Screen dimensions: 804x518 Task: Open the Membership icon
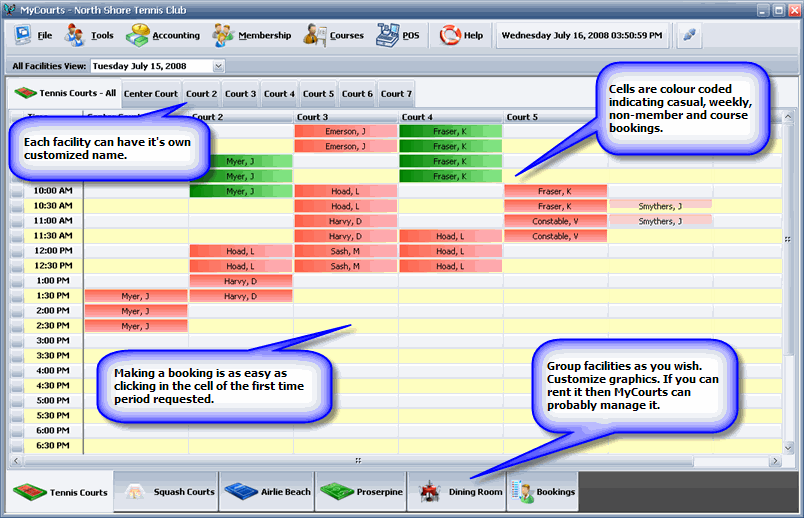223,35
